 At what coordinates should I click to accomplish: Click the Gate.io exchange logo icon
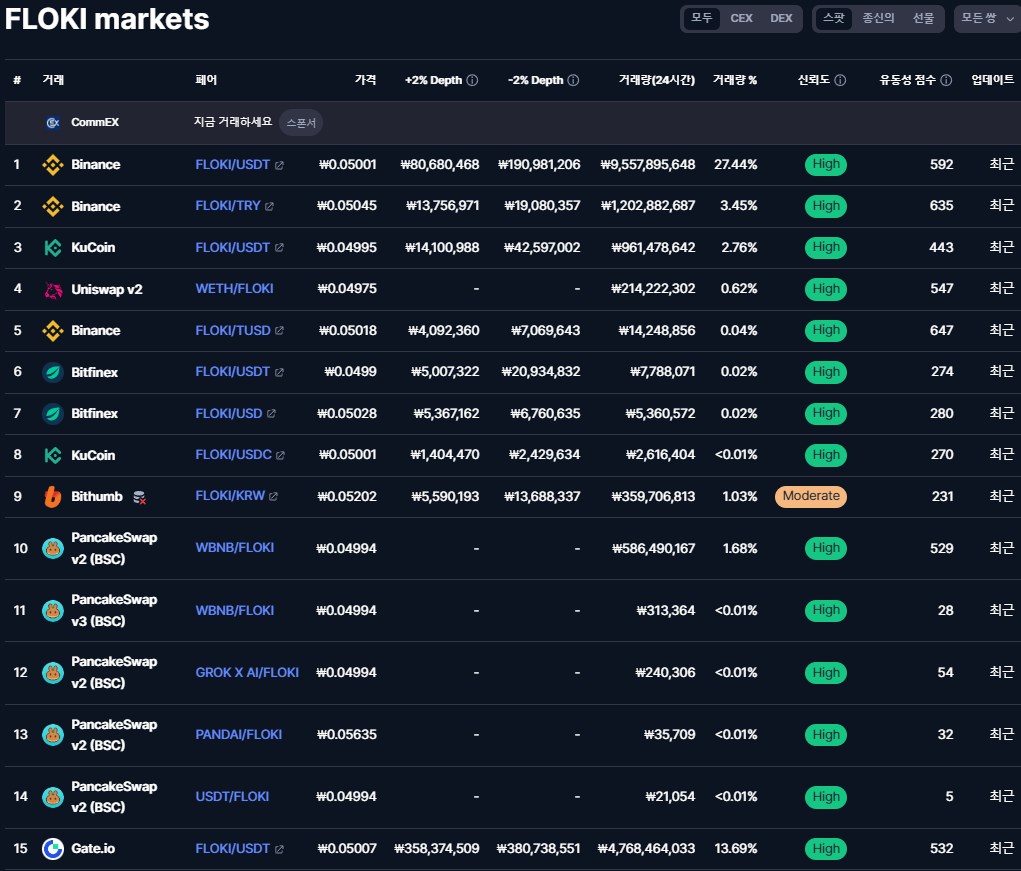[53, 849]
